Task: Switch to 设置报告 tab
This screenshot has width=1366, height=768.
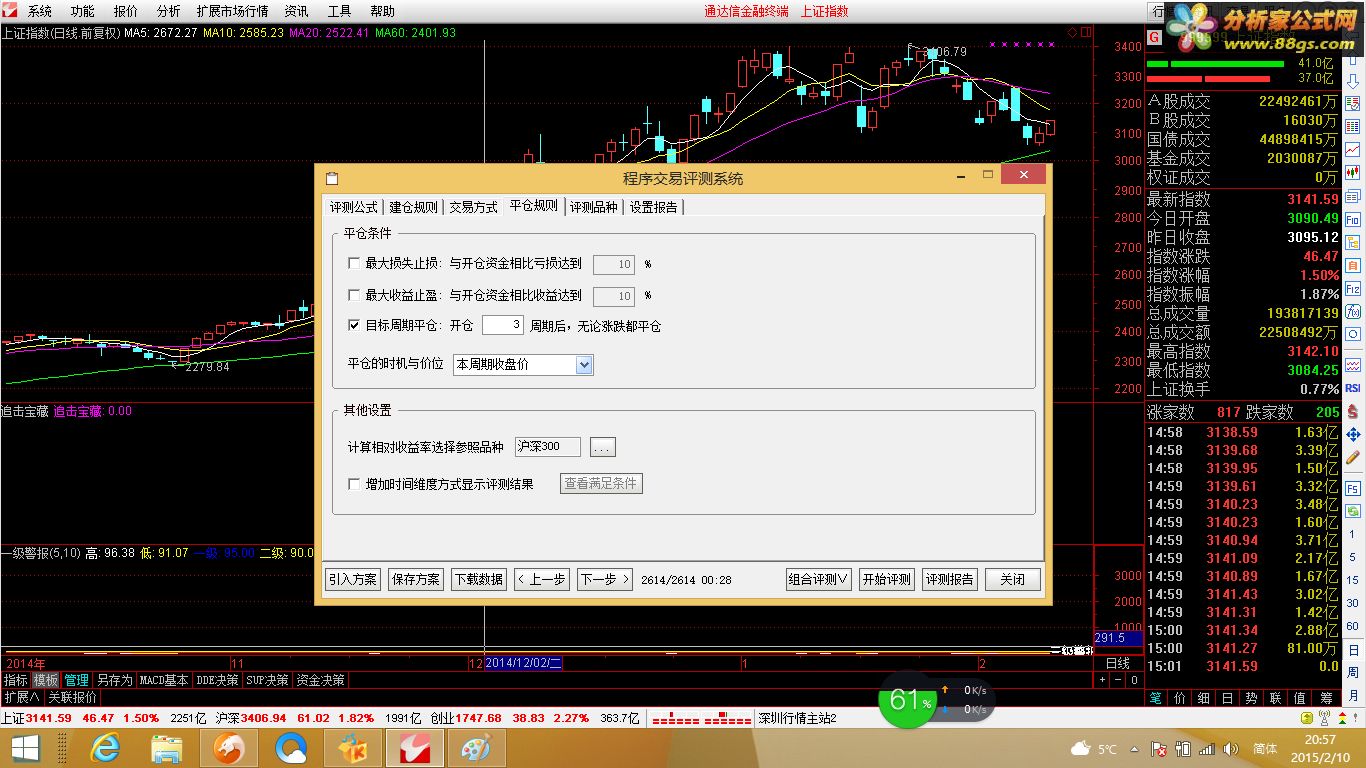Action: point(654,207)
